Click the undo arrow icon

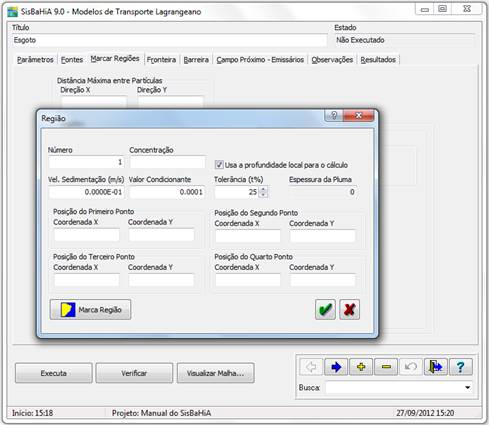tap(411, 367)
